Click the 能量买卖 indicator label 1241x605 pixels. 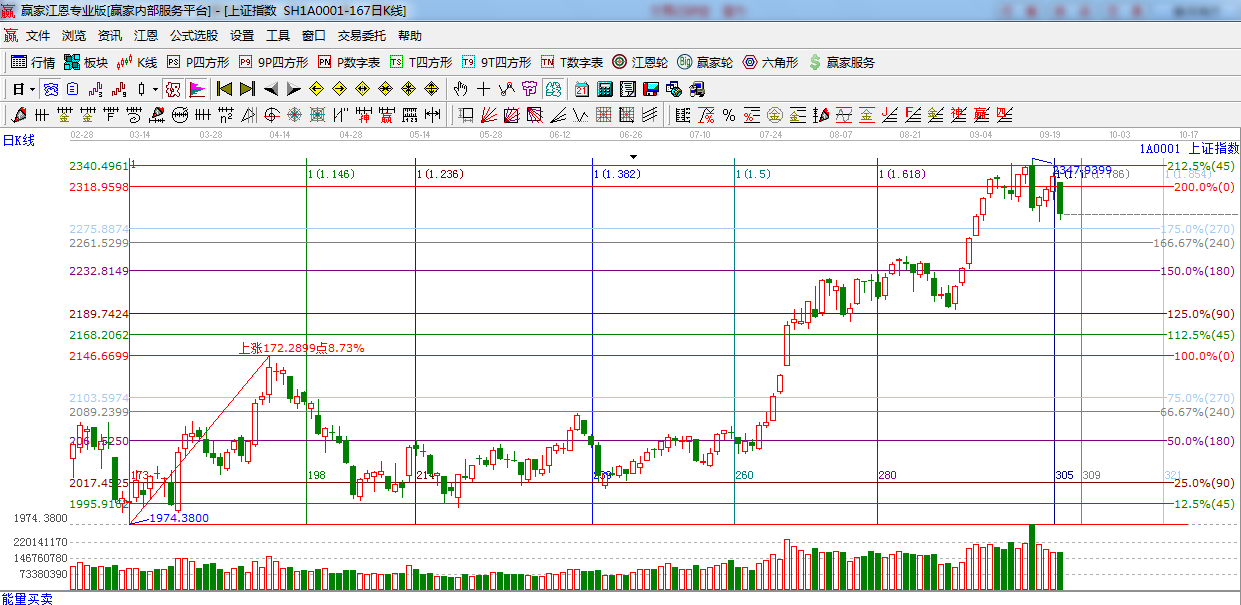pyautogui.click(x=28, y=598)
